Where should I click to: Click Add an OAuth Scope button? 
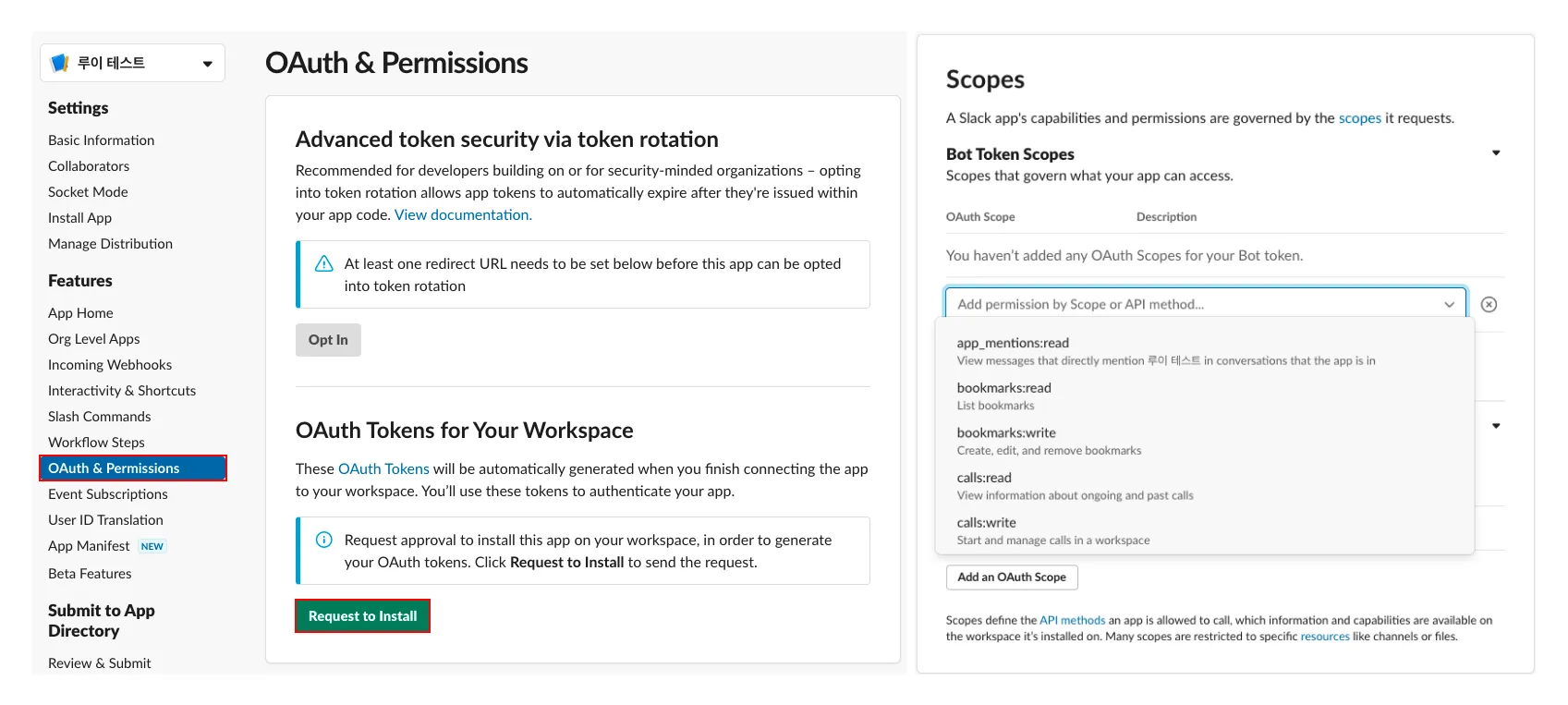point(1012,577)
